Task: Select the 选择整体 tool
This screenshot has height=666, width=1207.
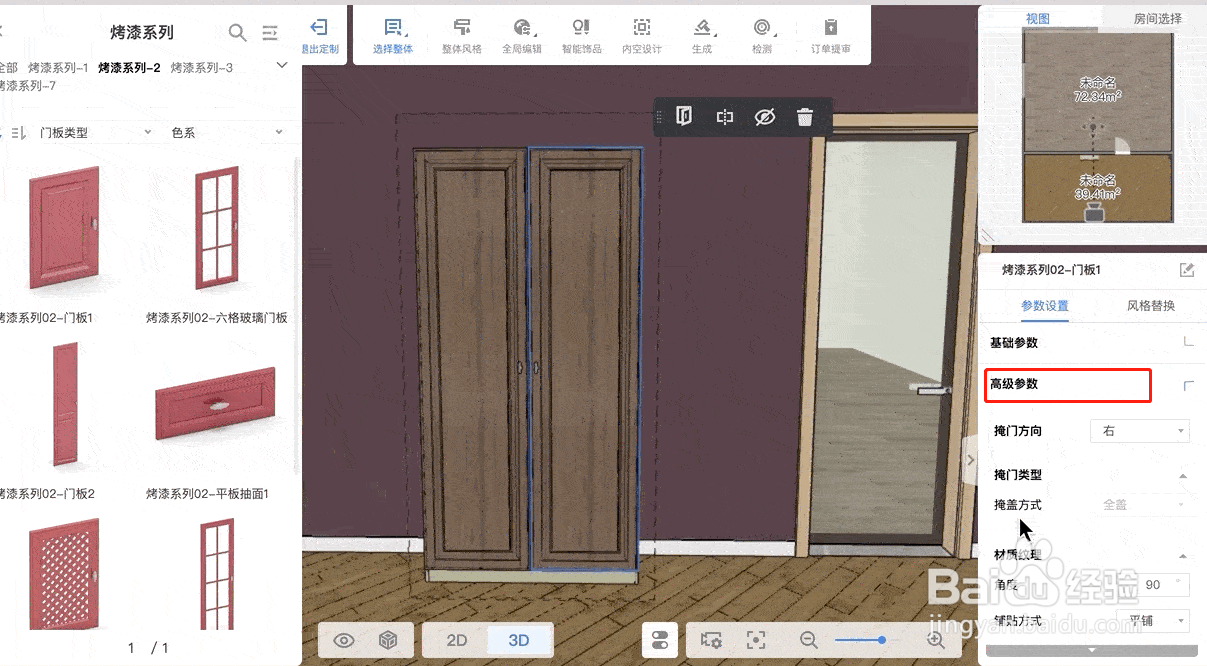Action: [393, 36]
